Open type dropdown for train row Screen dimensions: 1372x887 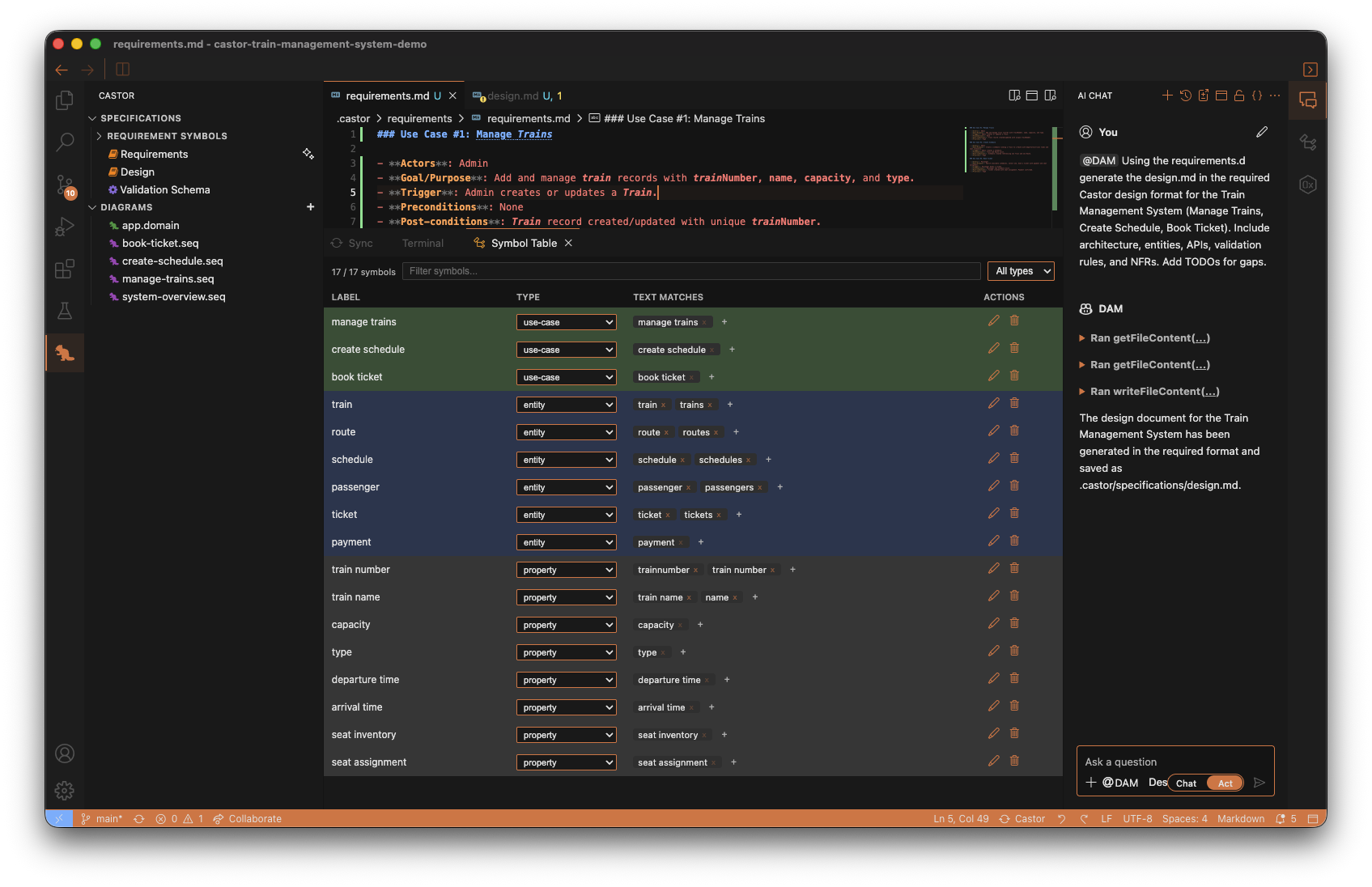[x=566, y=405]
